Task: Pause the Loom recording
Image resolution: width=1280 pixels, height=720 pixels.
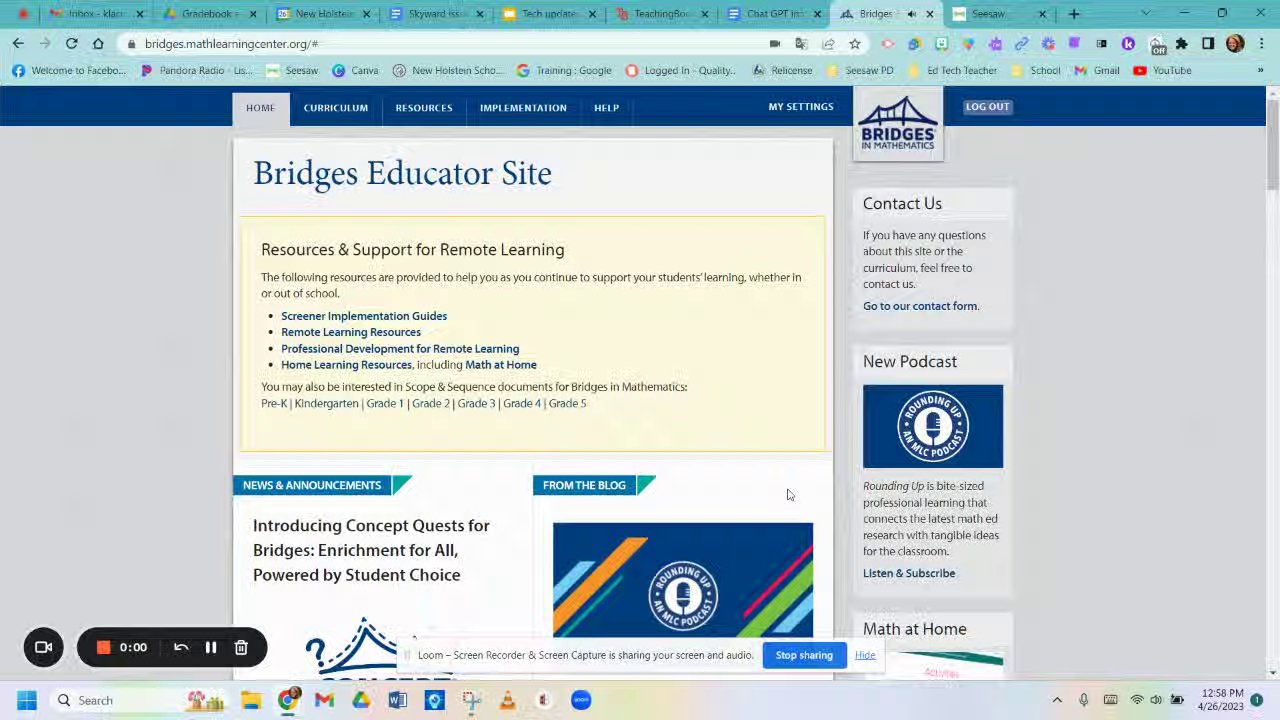Action: [x=211, y=647]
